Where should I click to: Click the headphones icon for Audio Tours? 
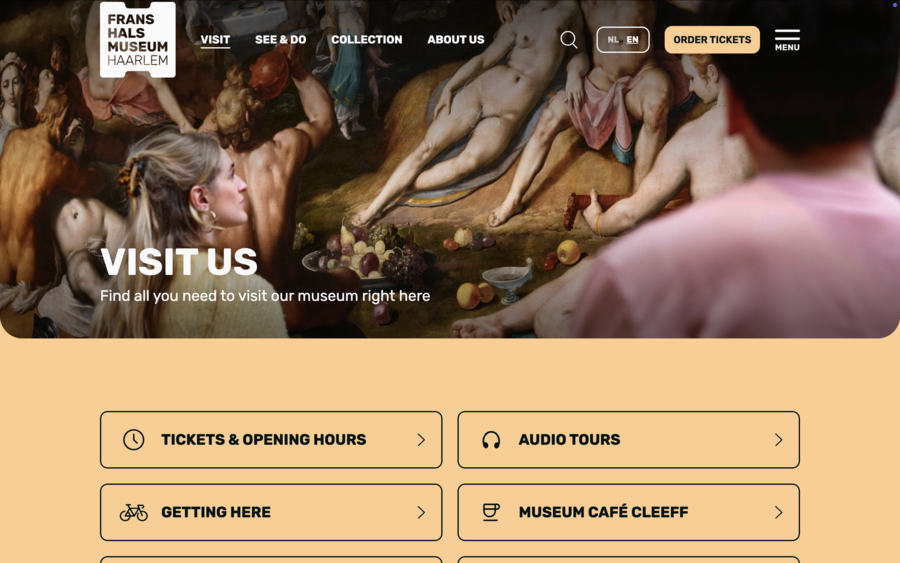(491, 440)
